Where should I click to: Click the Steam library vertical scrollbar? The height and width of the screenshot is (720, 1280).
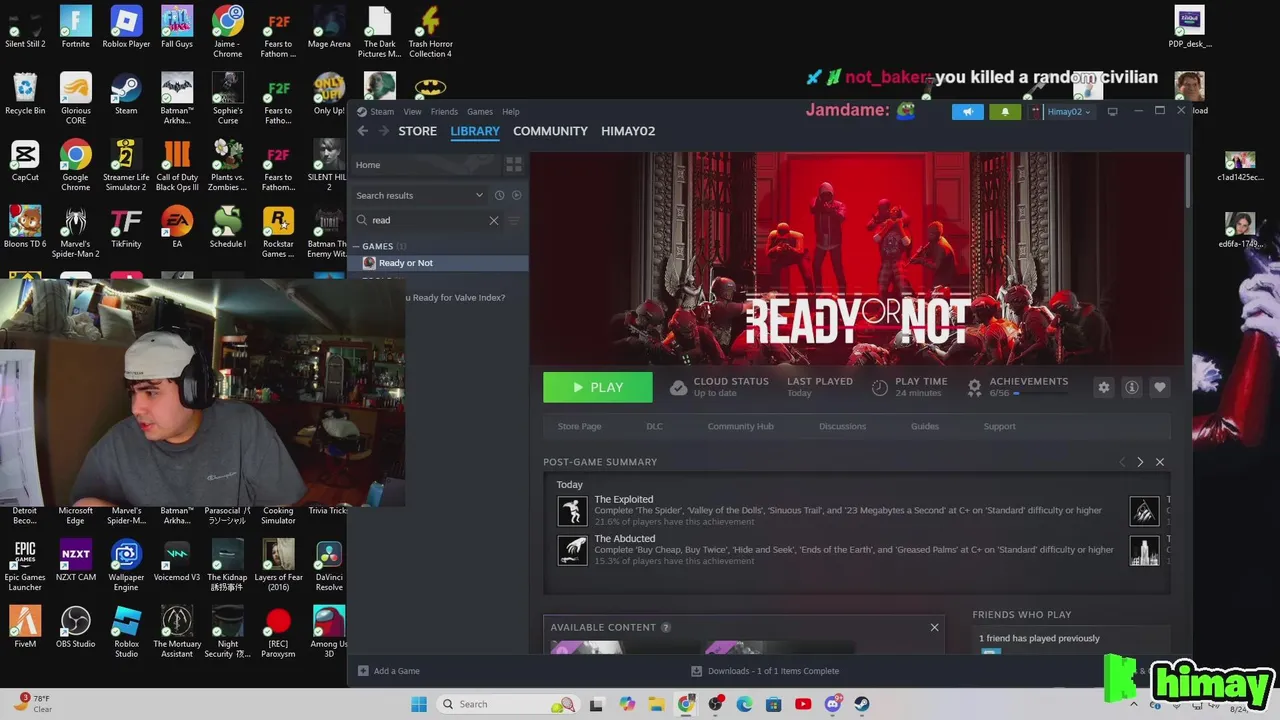pos(1187,180)
